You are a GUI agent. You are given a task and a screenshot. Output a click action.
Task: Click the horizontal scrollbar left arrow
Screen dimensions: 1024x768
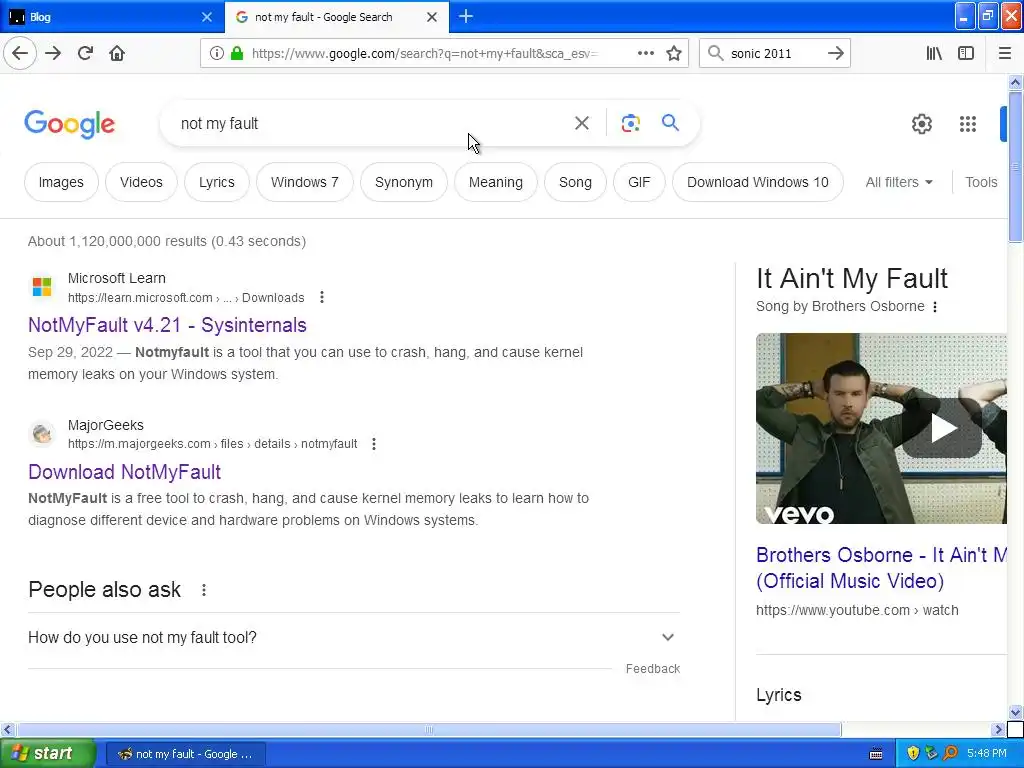[7, 729]
